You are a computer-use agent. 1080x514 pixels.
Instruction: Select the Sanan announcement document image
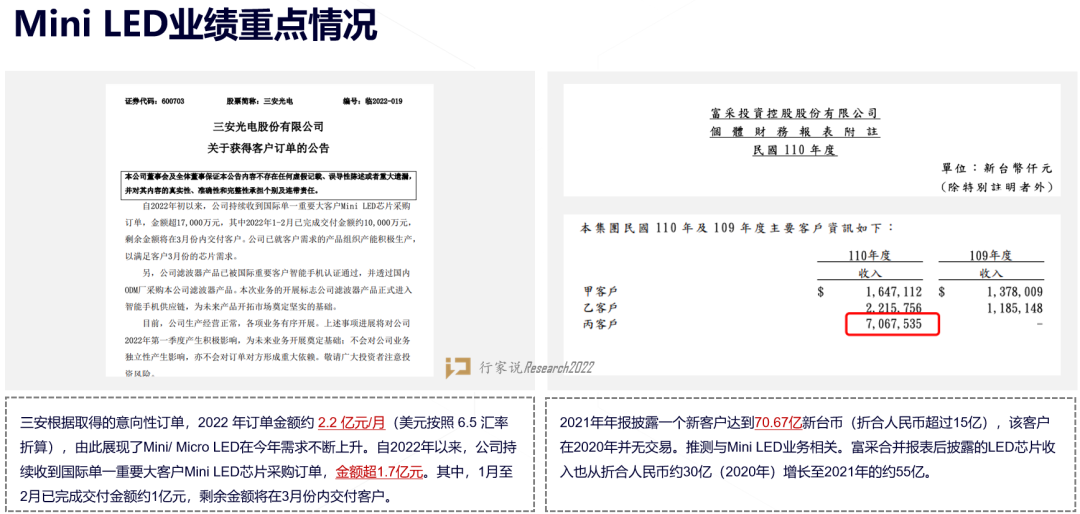click(269, 230)
